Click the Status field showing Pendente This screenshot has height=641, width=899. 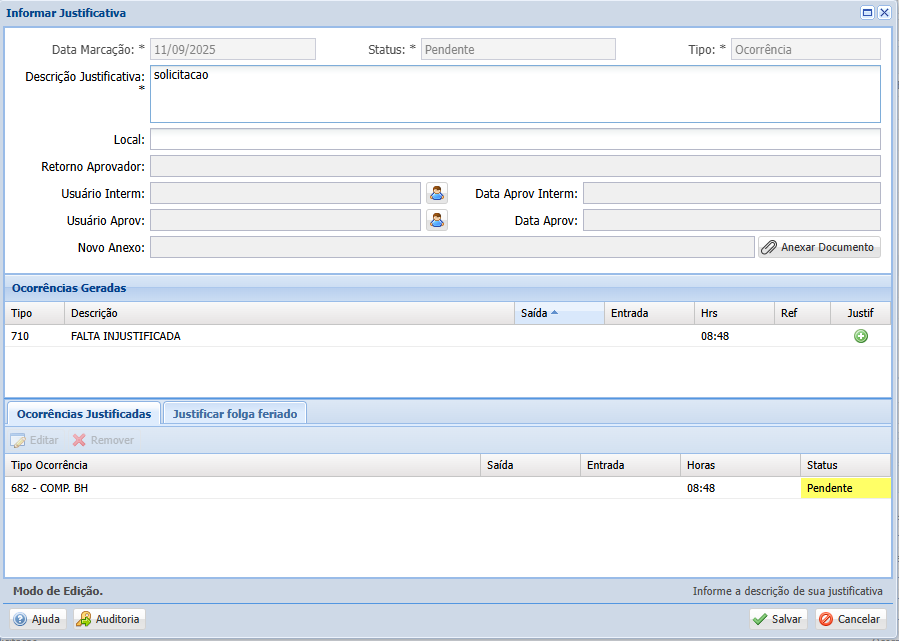(518, 49)
